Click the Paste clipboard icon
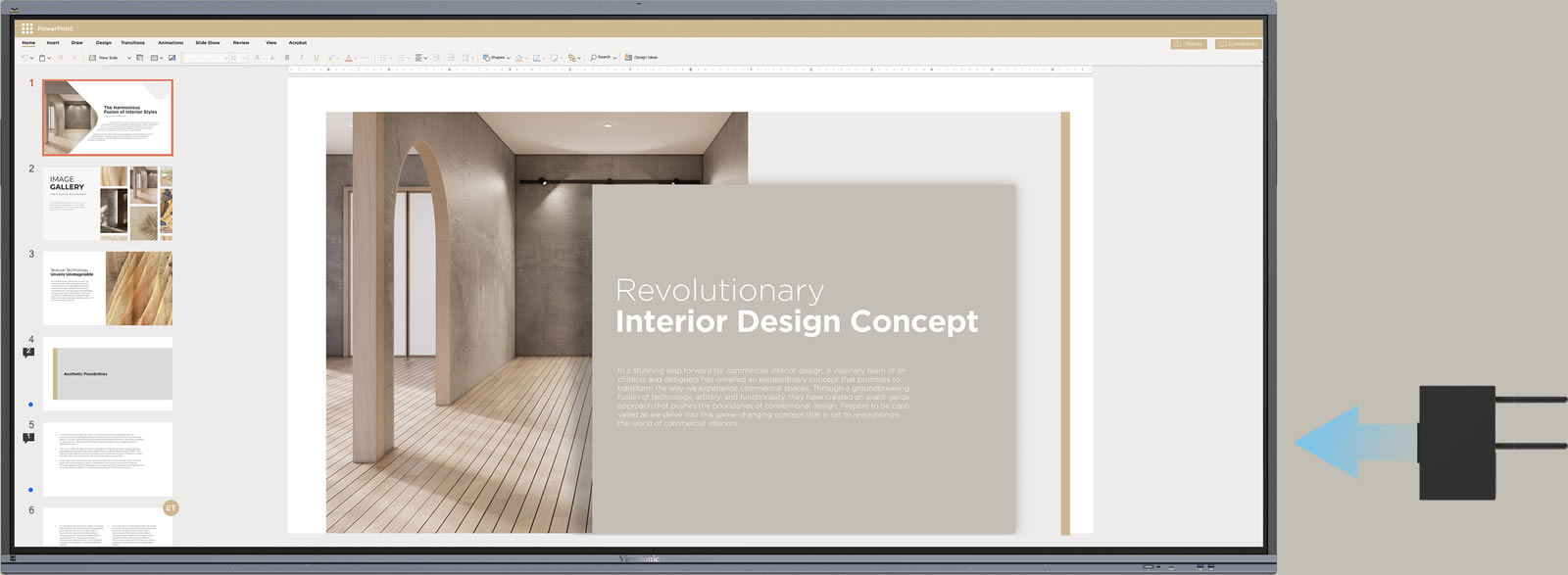Image resolution: width=1568 pixels, height=575 pixels. point(42,58)
